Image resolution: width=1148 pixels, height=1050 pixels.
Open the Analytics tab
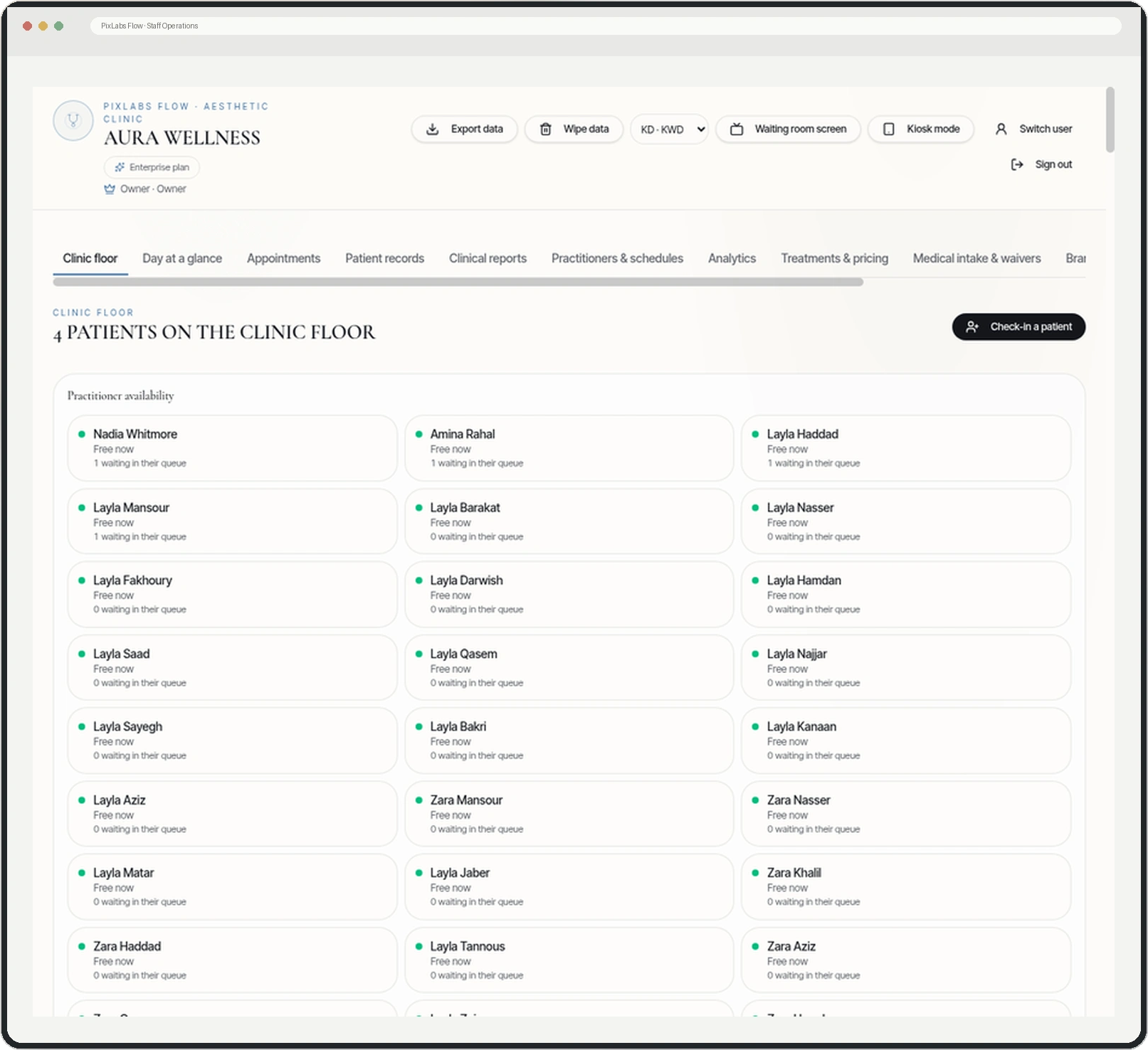click(x=732, y=258)
